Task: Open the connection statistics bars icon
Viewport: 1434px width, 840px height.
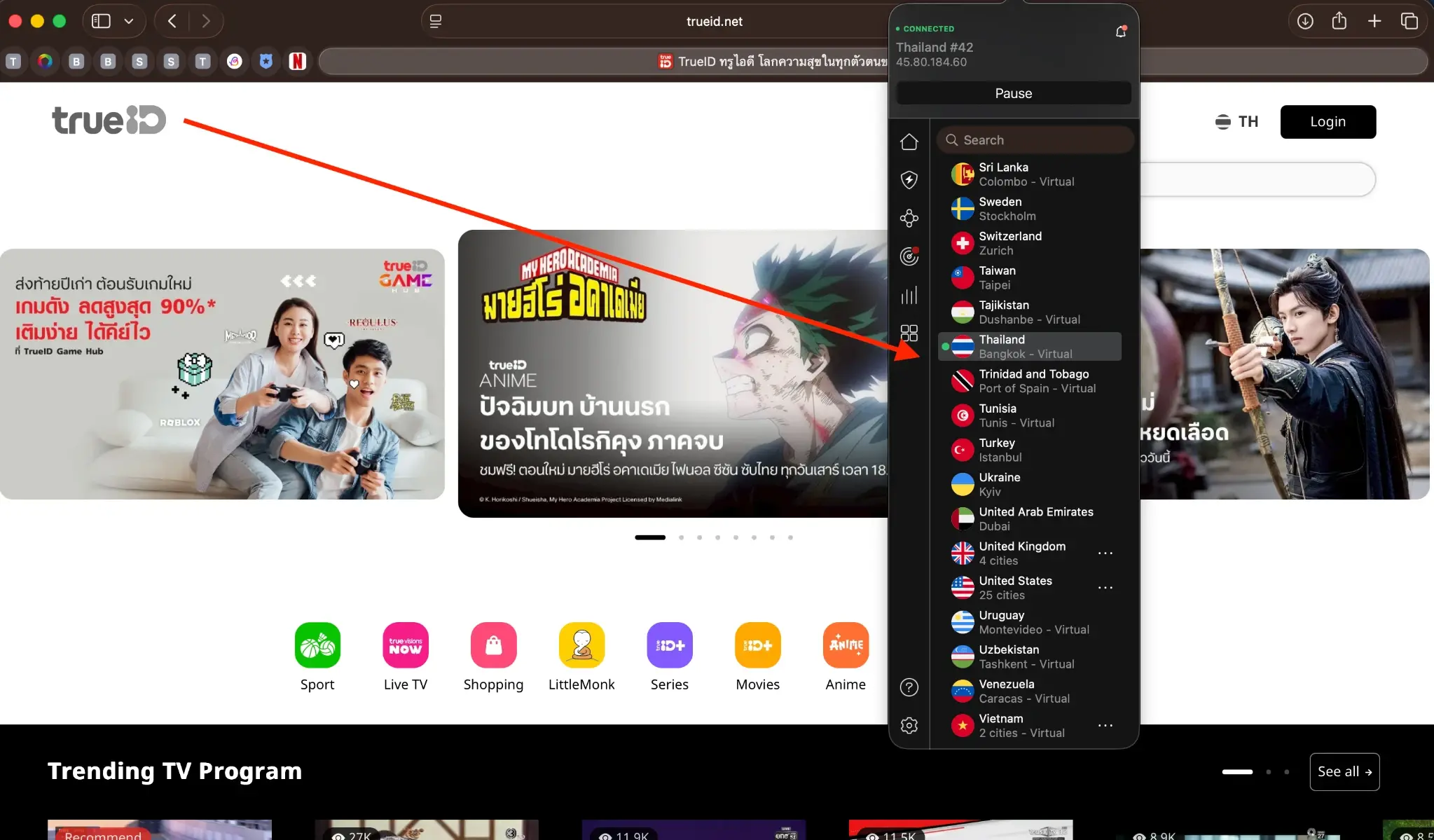Action: [x=909, y=295]
